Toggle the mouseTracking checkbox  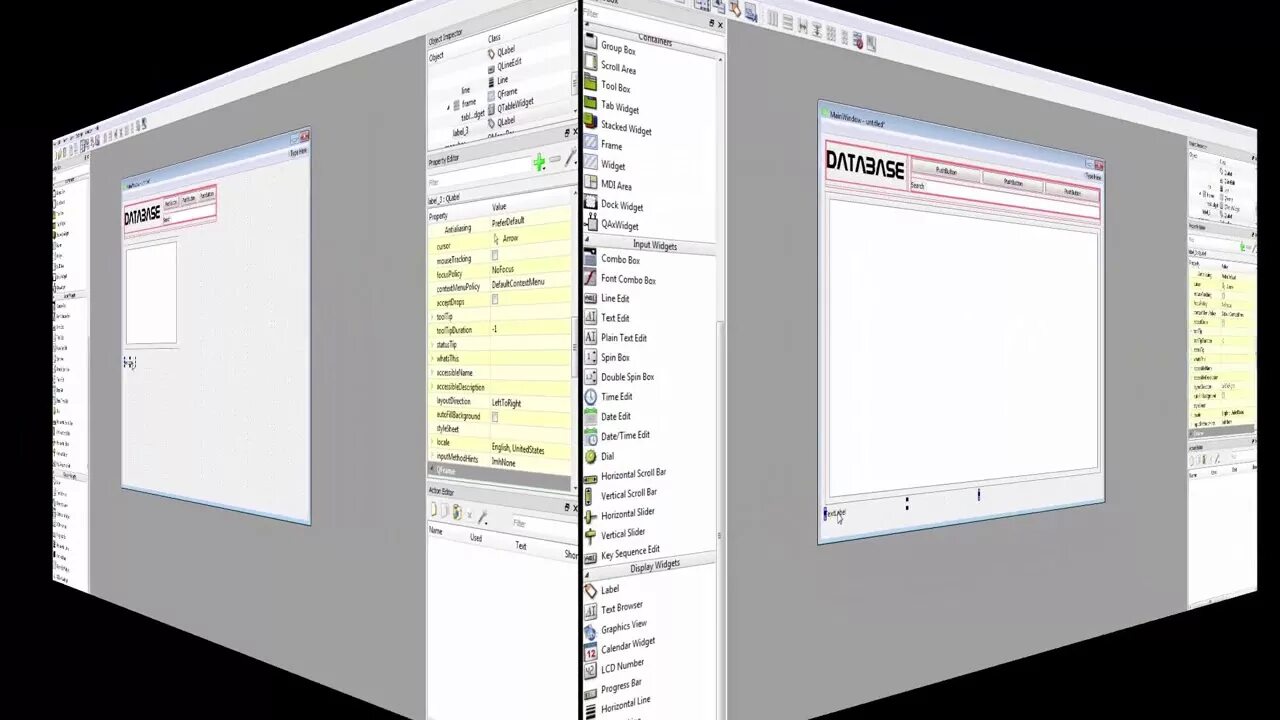coord(495,256)
